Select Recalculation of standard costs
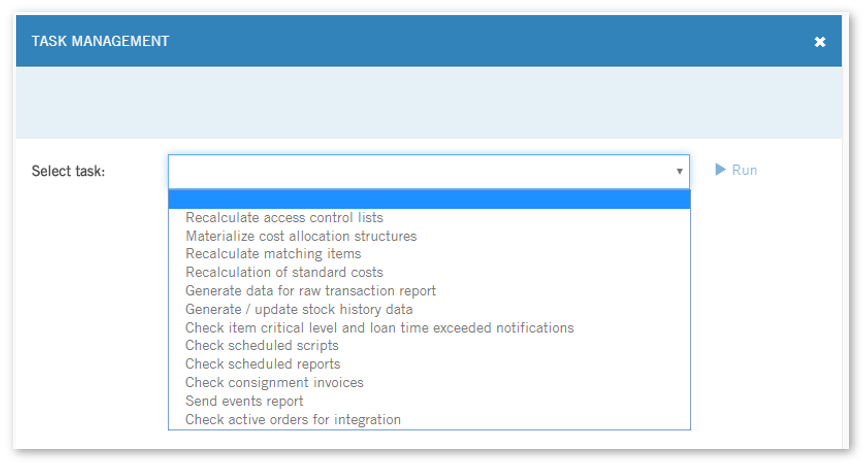868x465 pixels. click(x=430, y=272)
